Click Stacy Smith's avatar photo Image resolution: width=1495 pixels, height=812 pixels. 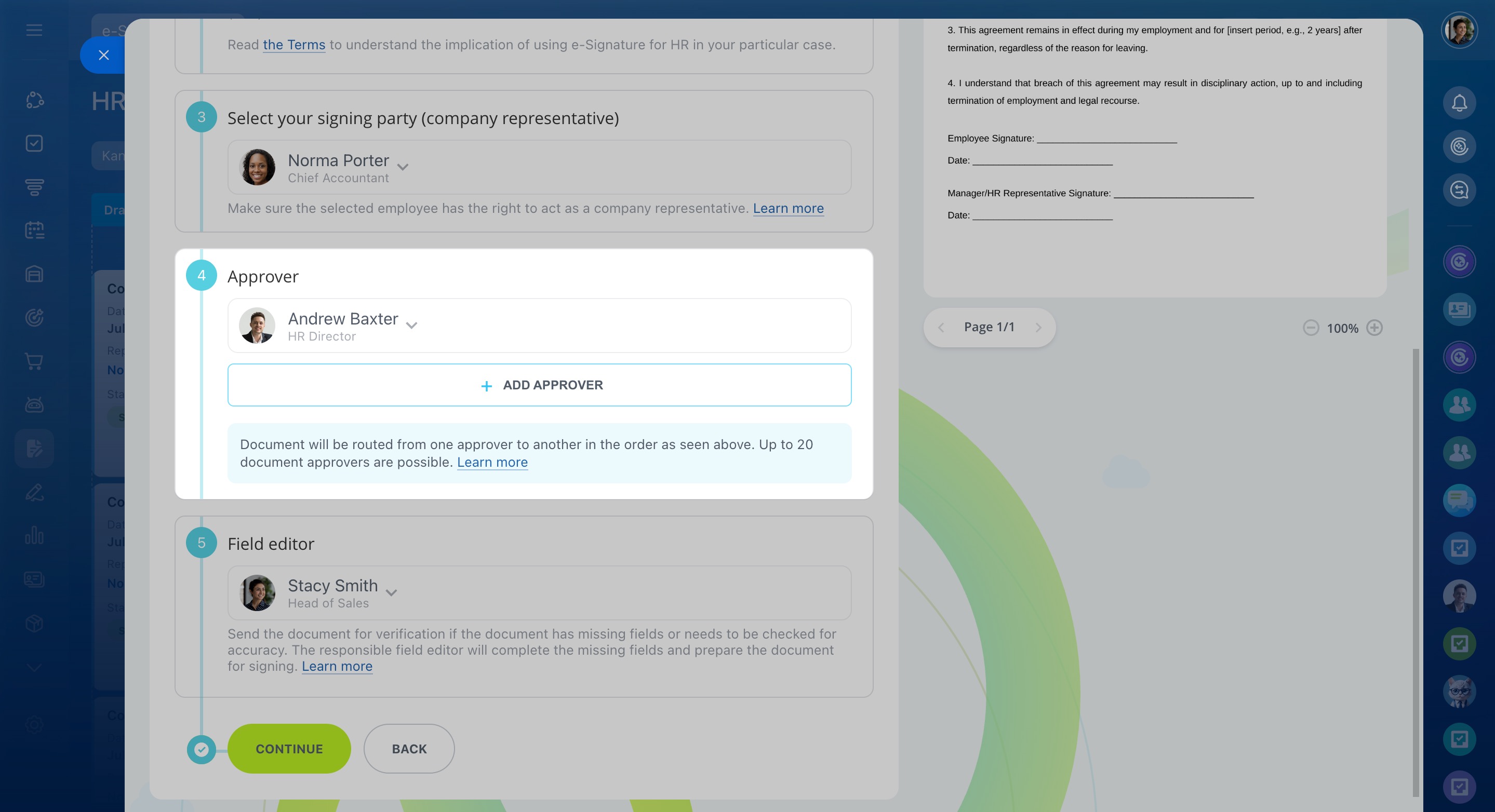pos(257,593)
